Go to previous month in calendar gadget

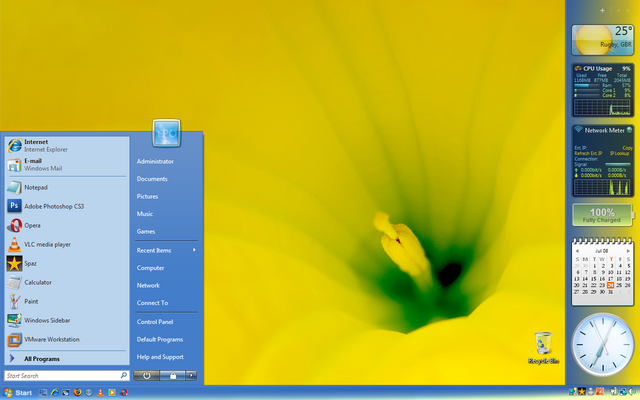tap(577, 251)
